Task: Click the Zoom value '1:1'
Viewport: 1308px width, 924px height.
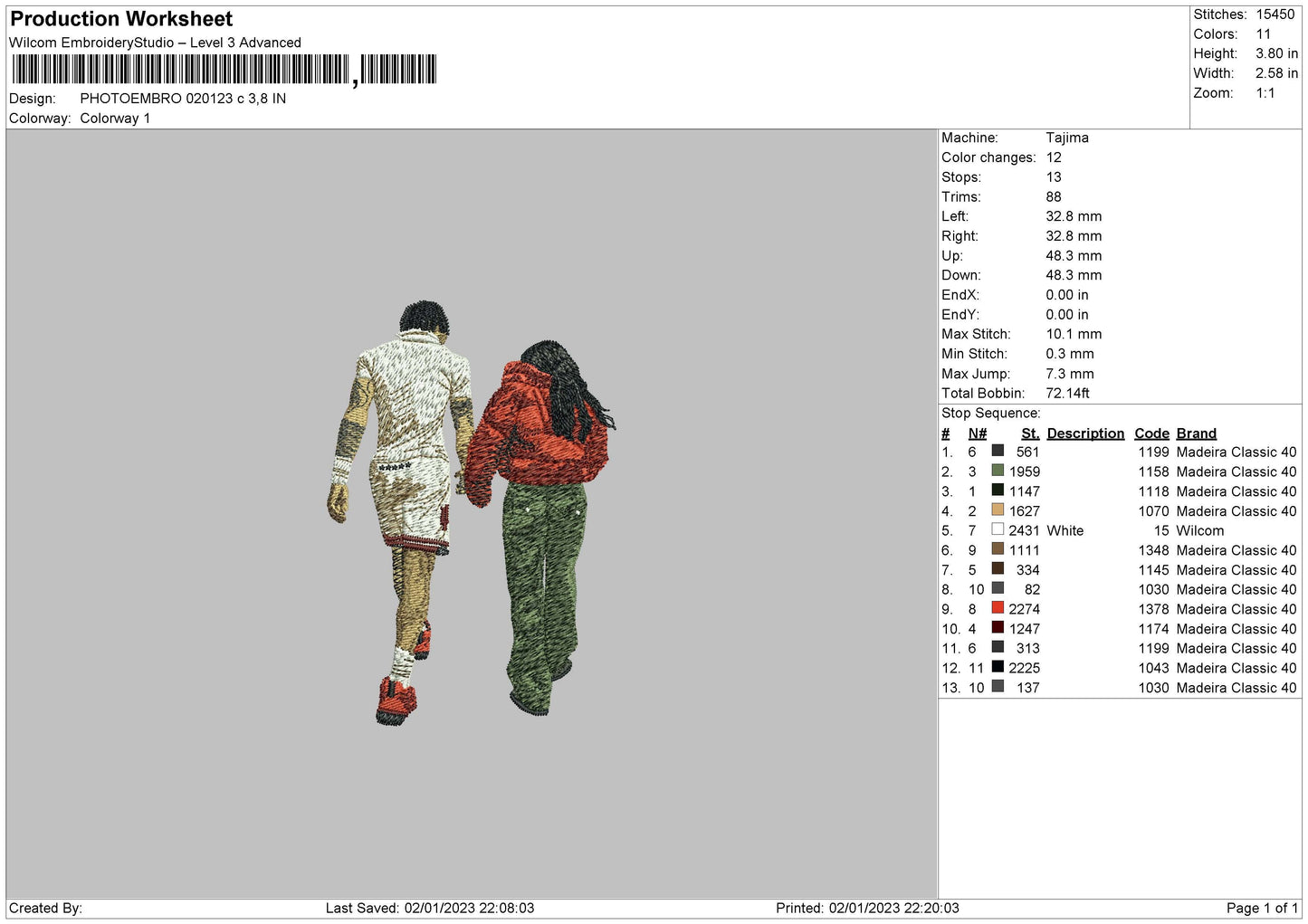Action: (1265, 93)
